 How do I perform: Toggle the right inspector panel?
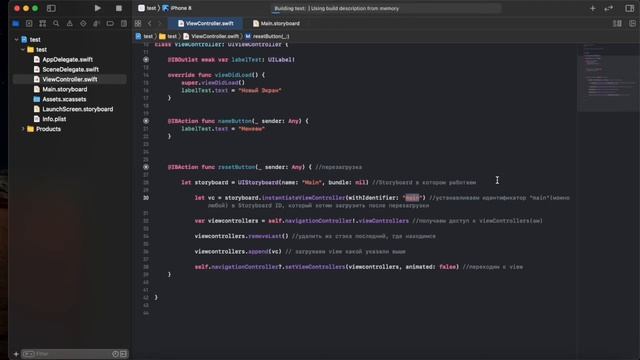pyautogui.click(x=629, y=8)
